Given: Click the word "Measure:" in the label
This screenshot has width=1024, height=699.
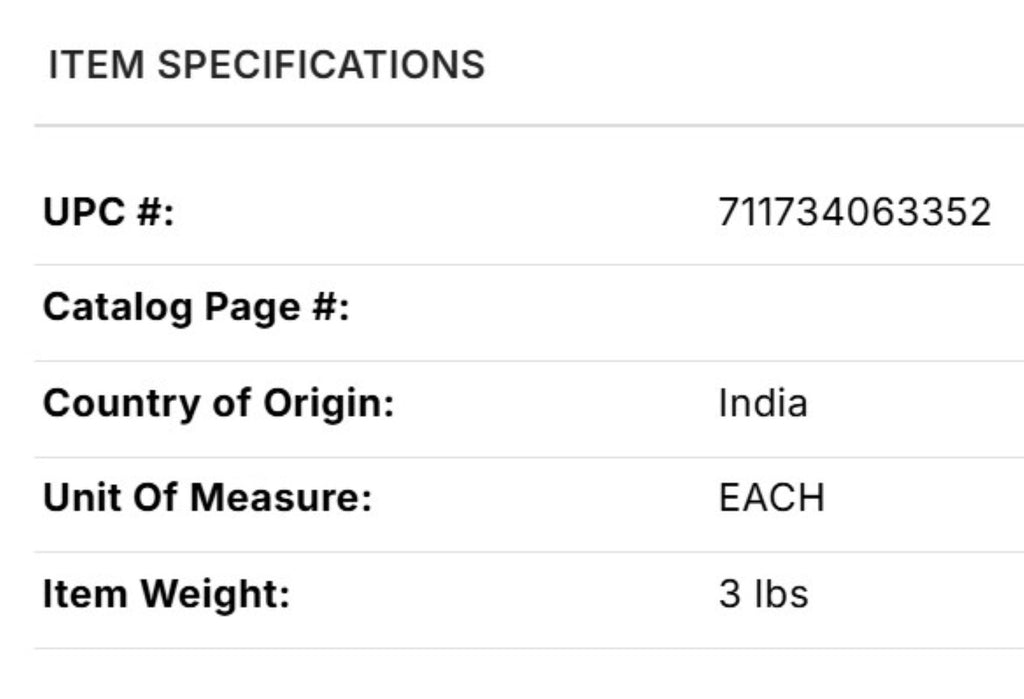Looking at the screenshot, I should tap(281, 497).
